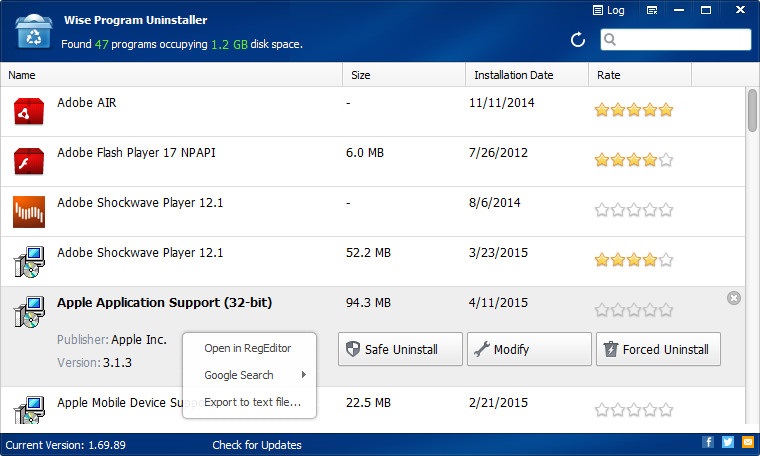Click the Apple Application Support installer icon

click(x=29, y=312)
